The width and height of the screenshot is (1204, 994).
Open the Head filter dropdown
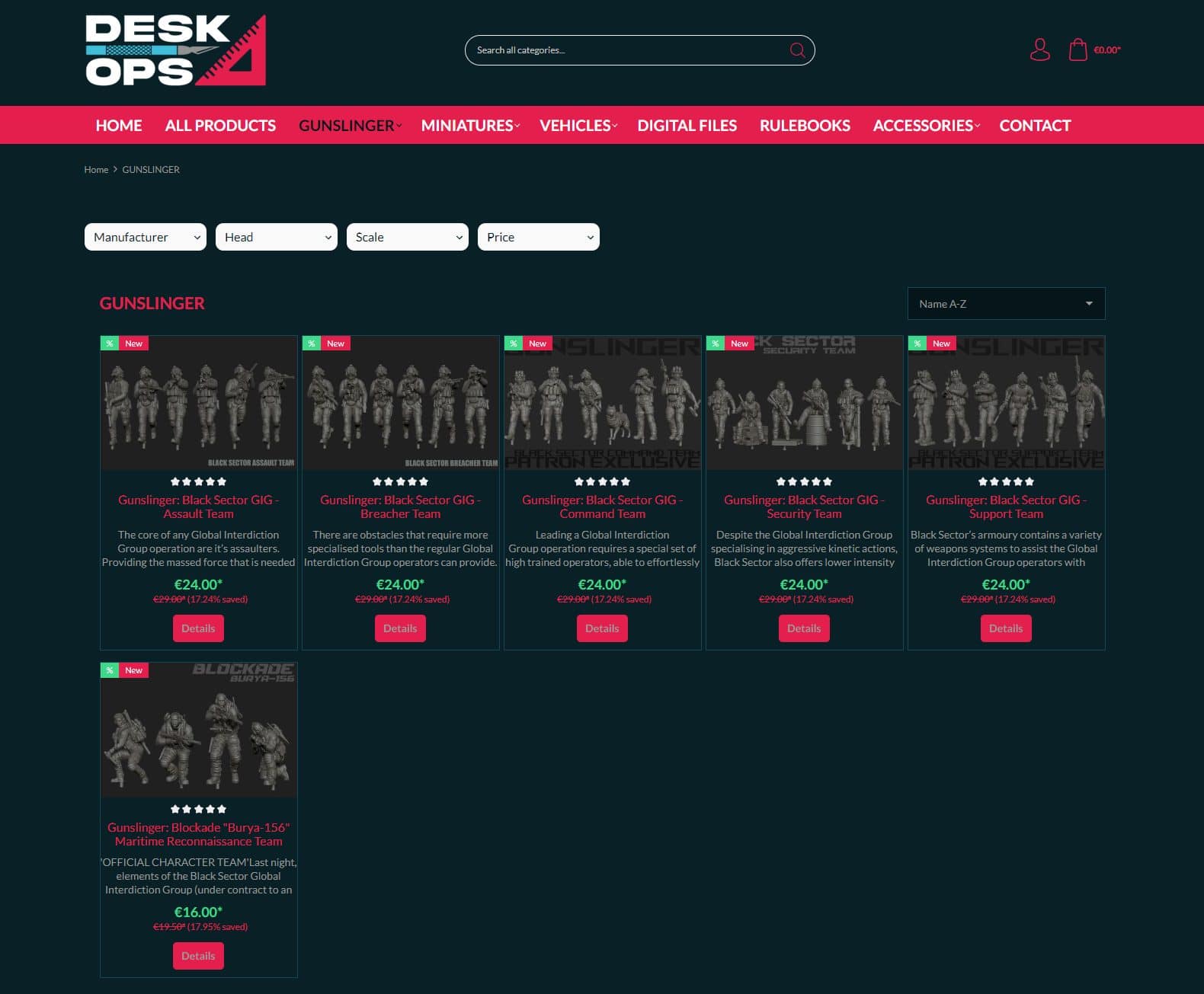[x=277, y=237]
